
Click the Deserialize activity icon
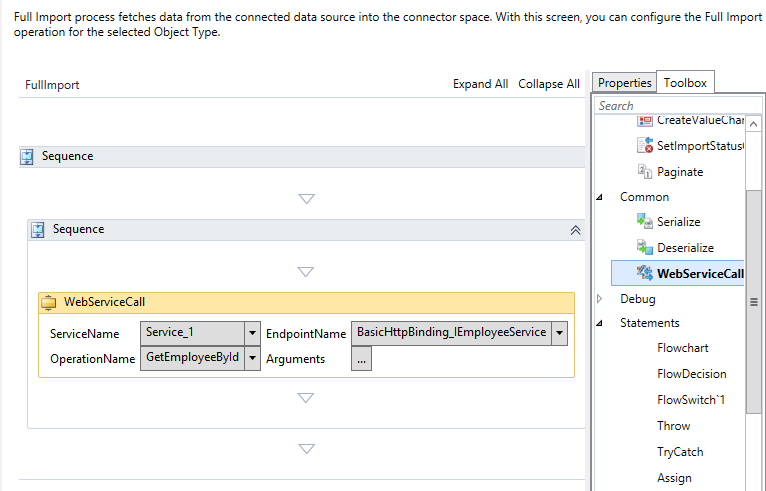point(645,247)
